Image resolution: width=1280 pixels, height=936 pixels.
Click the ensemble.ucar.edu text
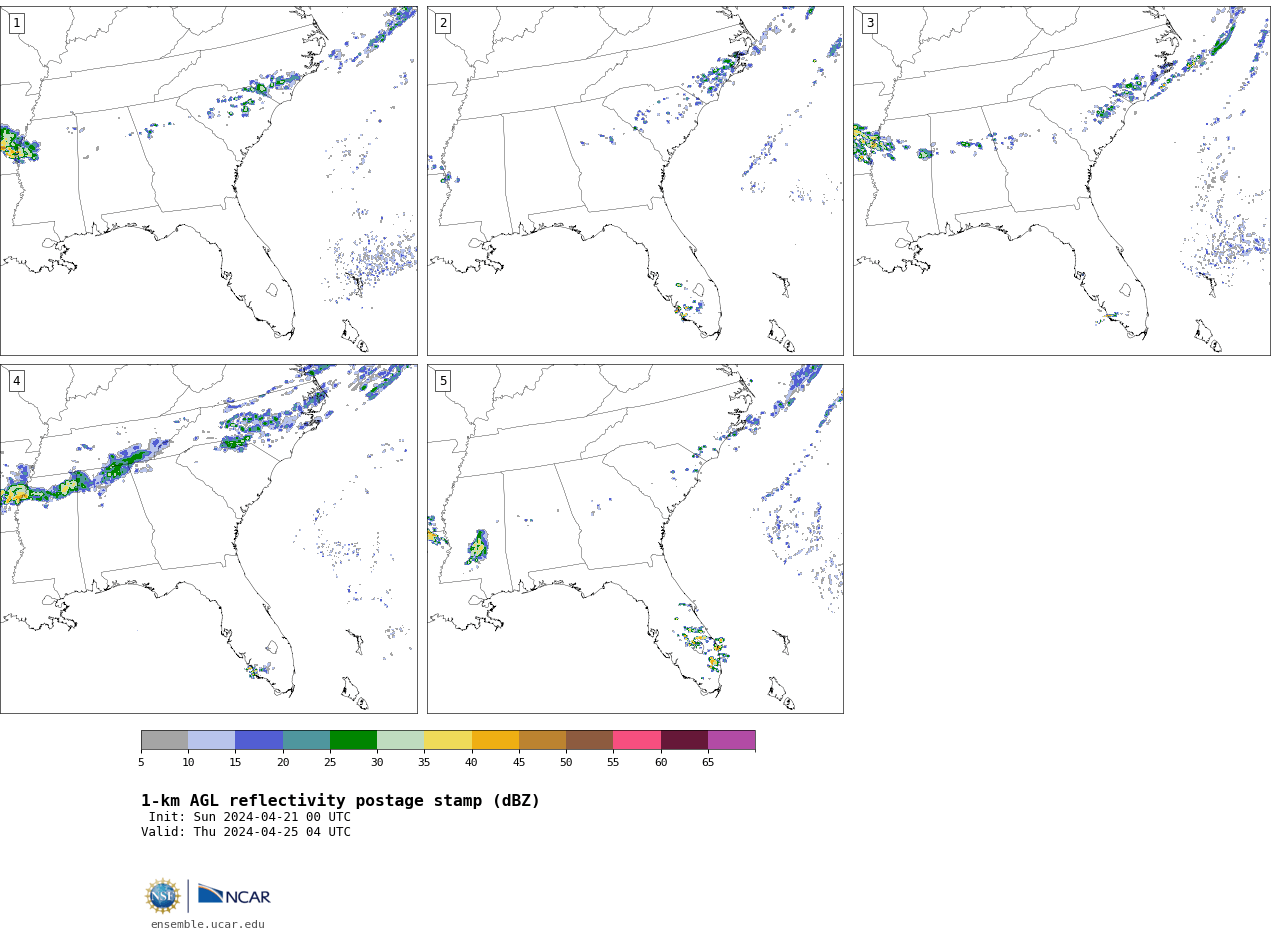point(208,924)
